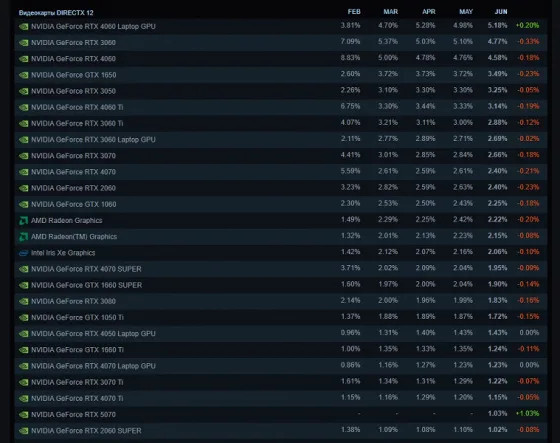Click the +1.03% change for RTX 5070

pos(528,413)
